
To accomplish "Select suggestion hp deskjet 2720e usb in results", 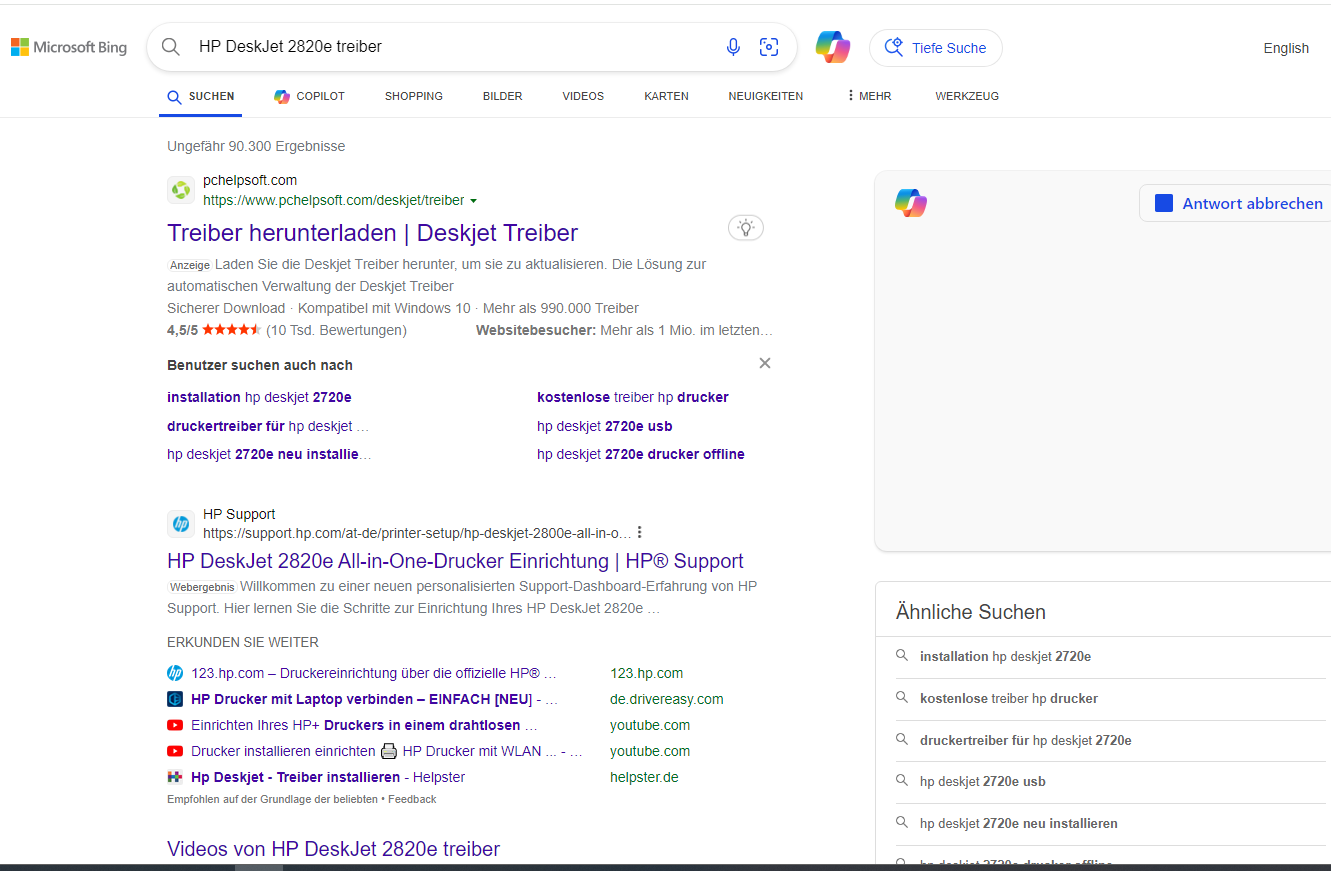I will click(604, 426).
